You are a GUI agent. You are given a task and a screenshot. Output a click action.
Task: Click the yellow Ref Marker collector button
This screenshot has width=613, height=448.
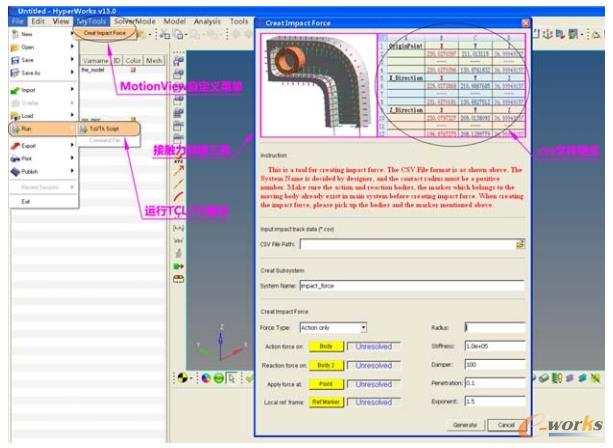pos(326,402)
